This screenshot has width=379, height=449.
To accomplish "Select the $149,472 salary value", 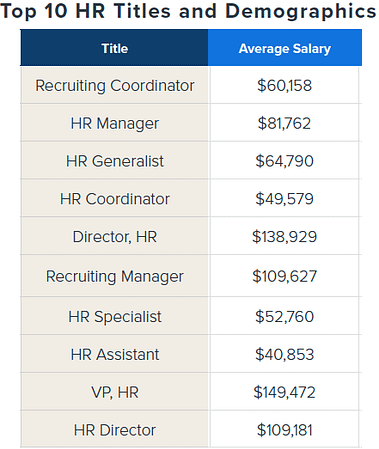I will pyautogui.click(x=284, y=392).
